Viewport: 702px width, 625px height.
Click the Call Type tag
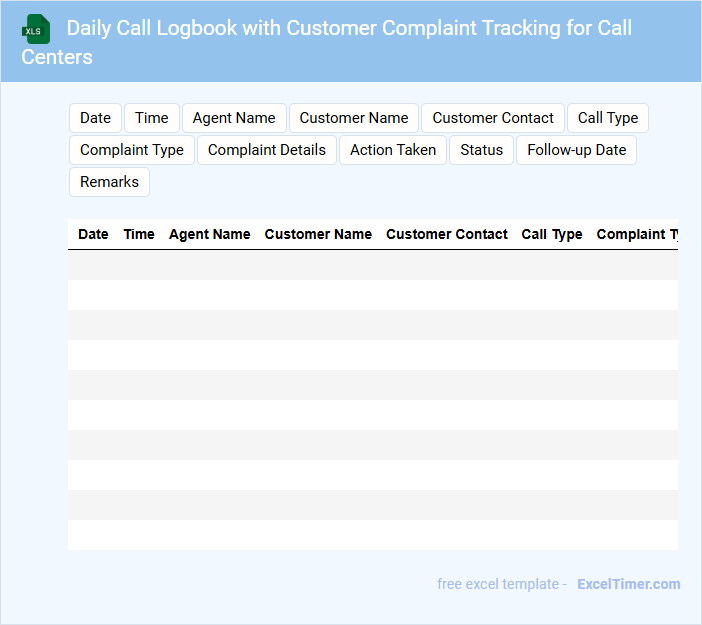(608, 118)
